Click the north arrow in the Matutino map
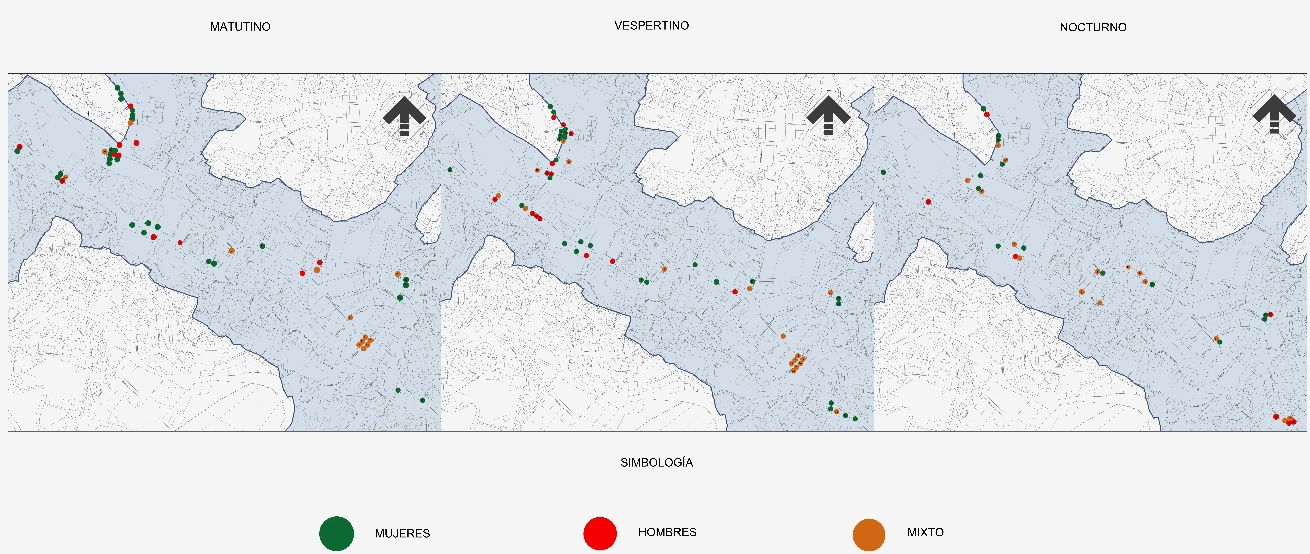The height and width of the screenshot is (554, 1310). coord(404,116)
